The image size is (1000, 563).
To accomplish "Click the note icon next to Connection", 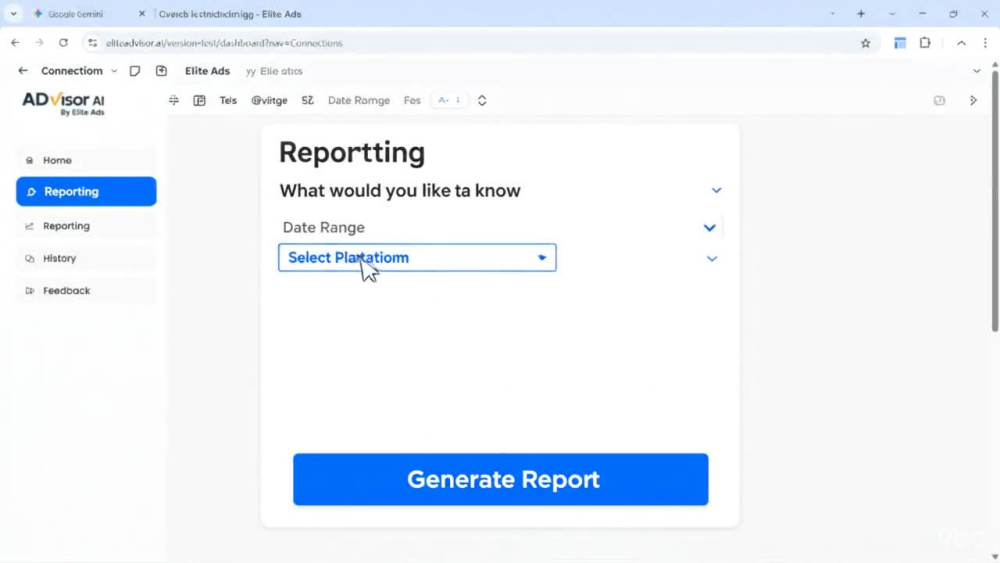I will click(x=135, y=71).
